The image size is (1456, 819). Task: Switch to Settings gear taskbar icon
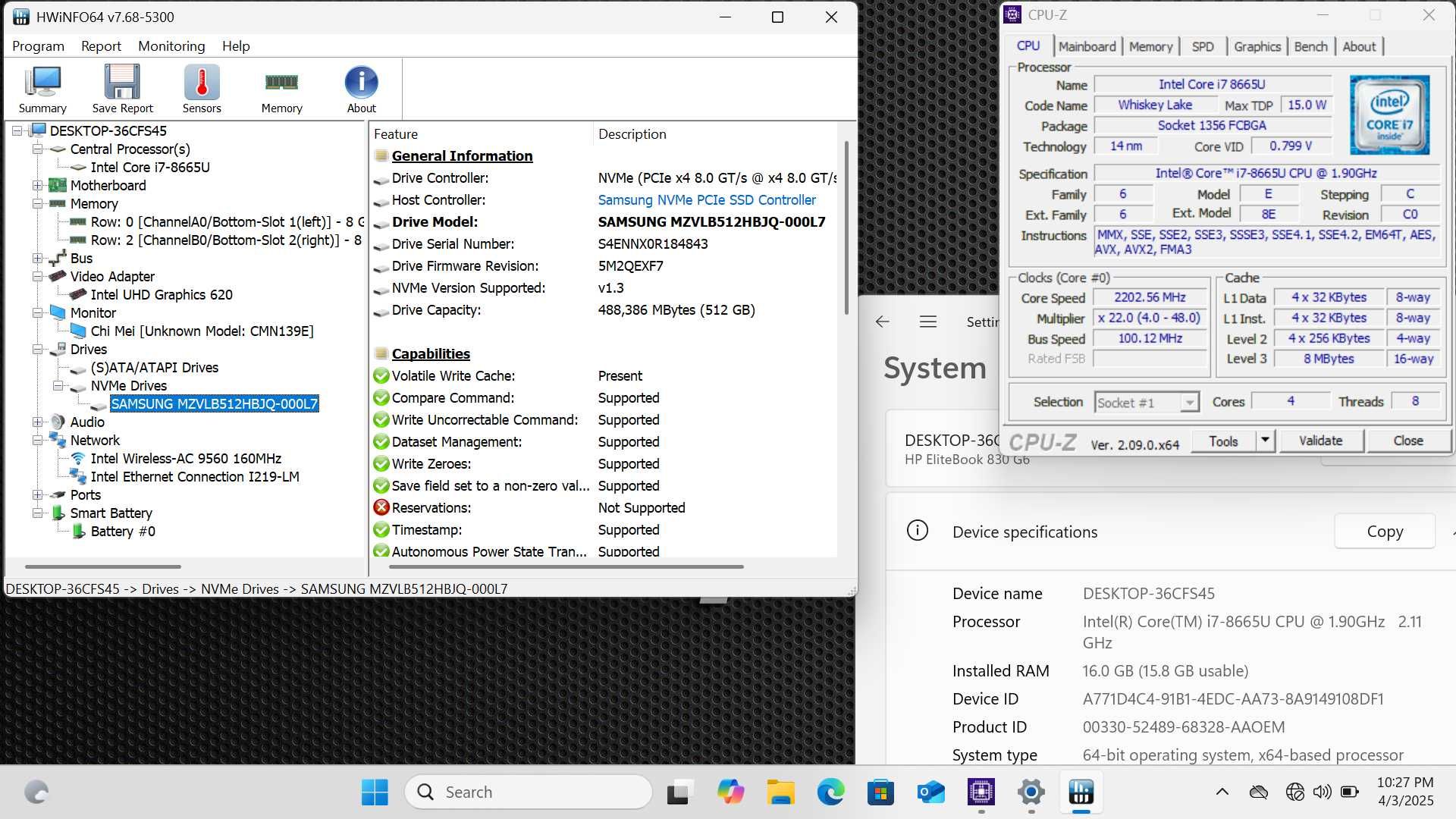(1031, 792)
